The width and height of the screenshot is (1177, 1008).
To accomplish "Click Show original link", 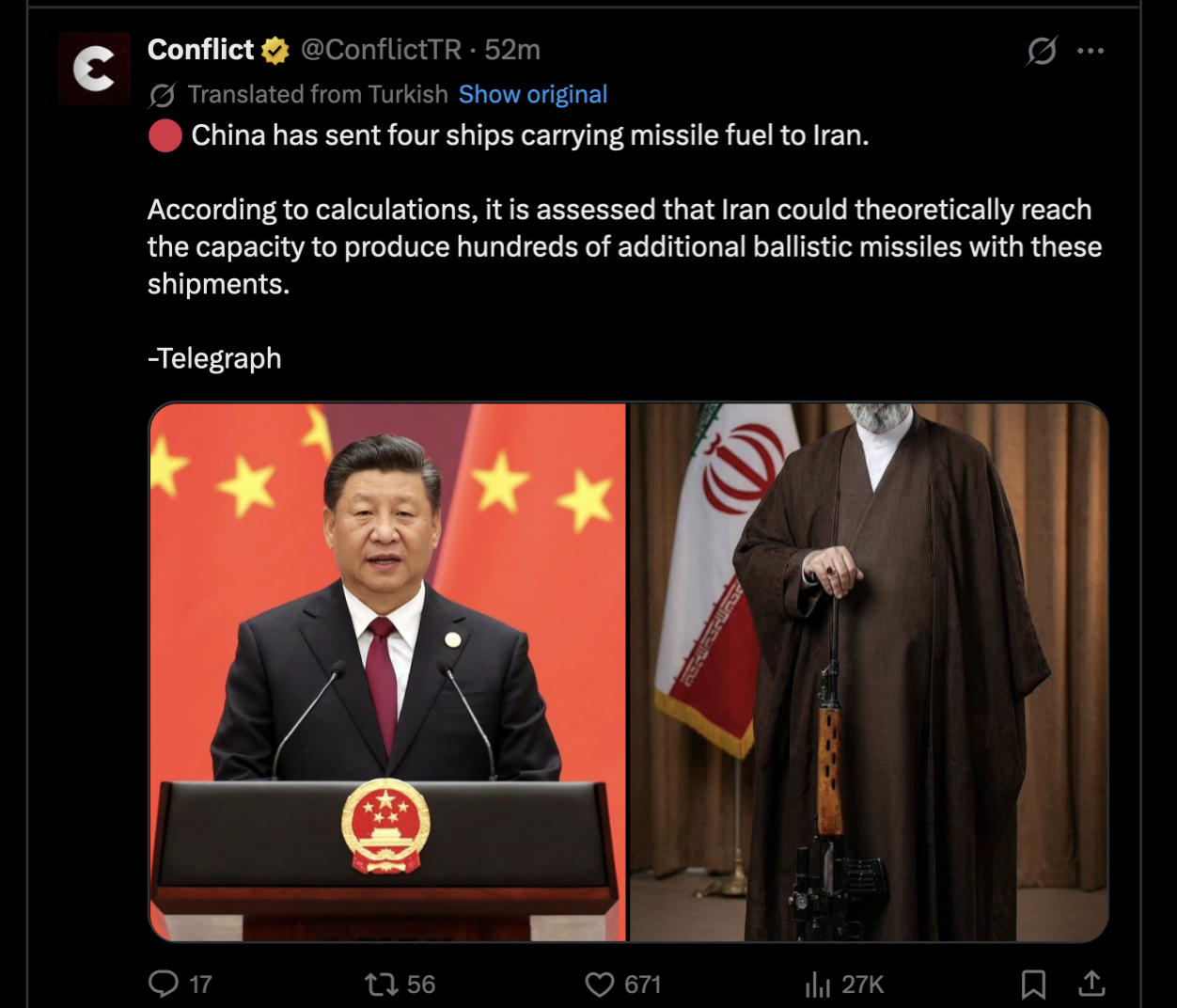I will point(533,94).
